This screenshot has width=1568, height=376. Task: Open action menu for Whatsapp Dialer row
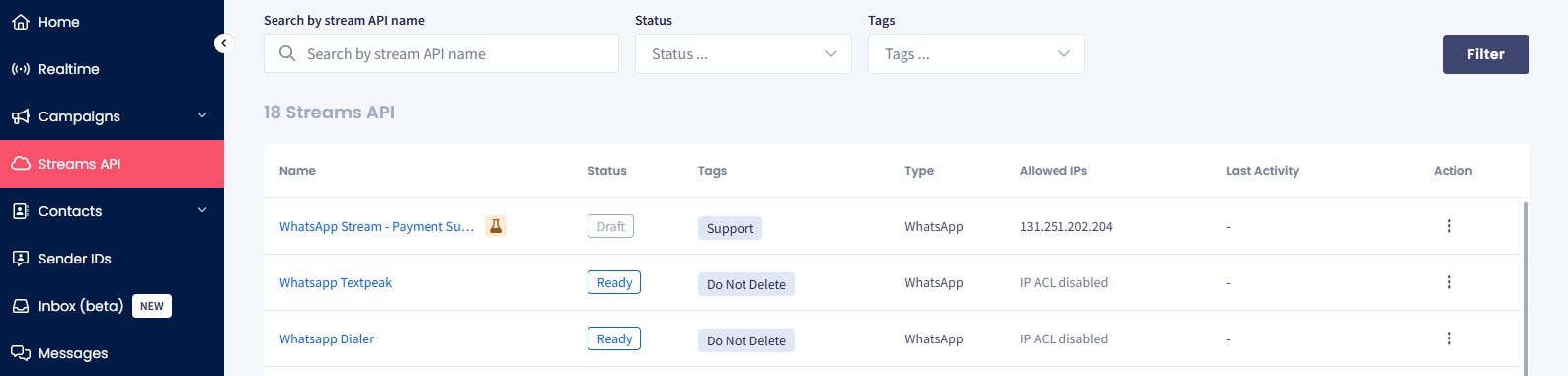pos(1449,338)
